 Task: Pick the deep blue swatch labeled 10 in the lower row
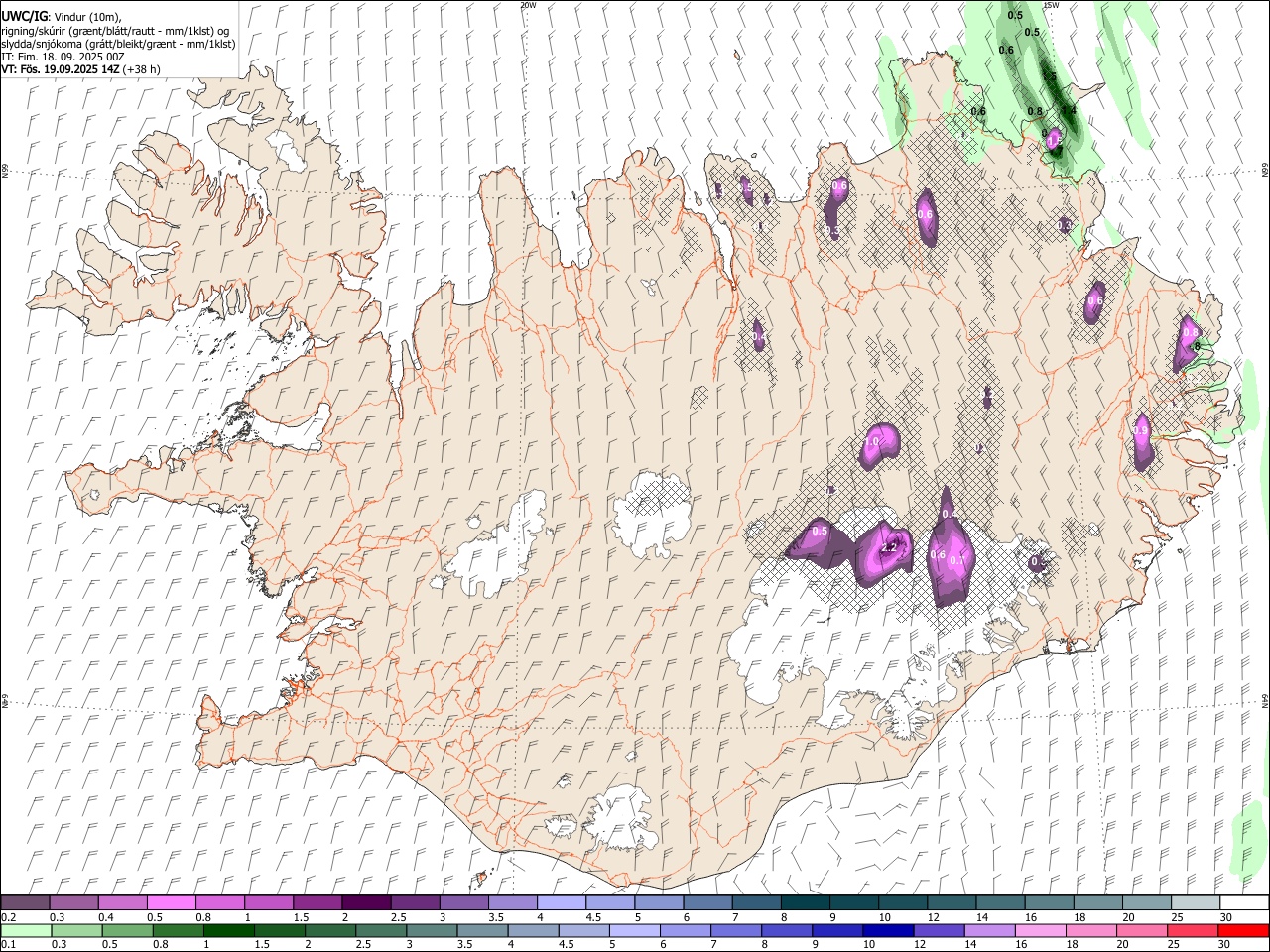(x=886, y=931)
